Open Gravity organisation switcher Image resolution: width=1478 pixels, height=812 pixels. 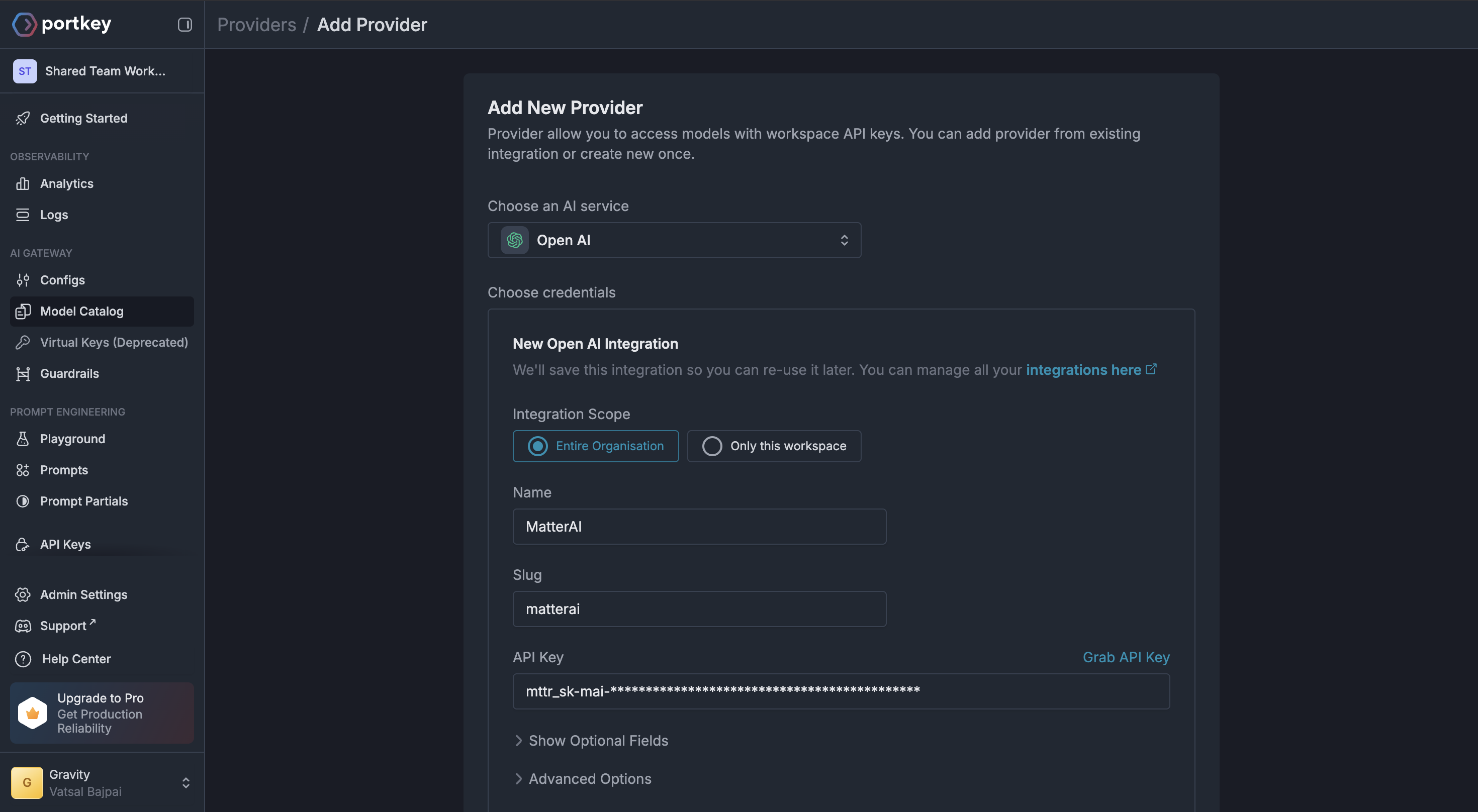pyautogui.click(x=102, y=782)
